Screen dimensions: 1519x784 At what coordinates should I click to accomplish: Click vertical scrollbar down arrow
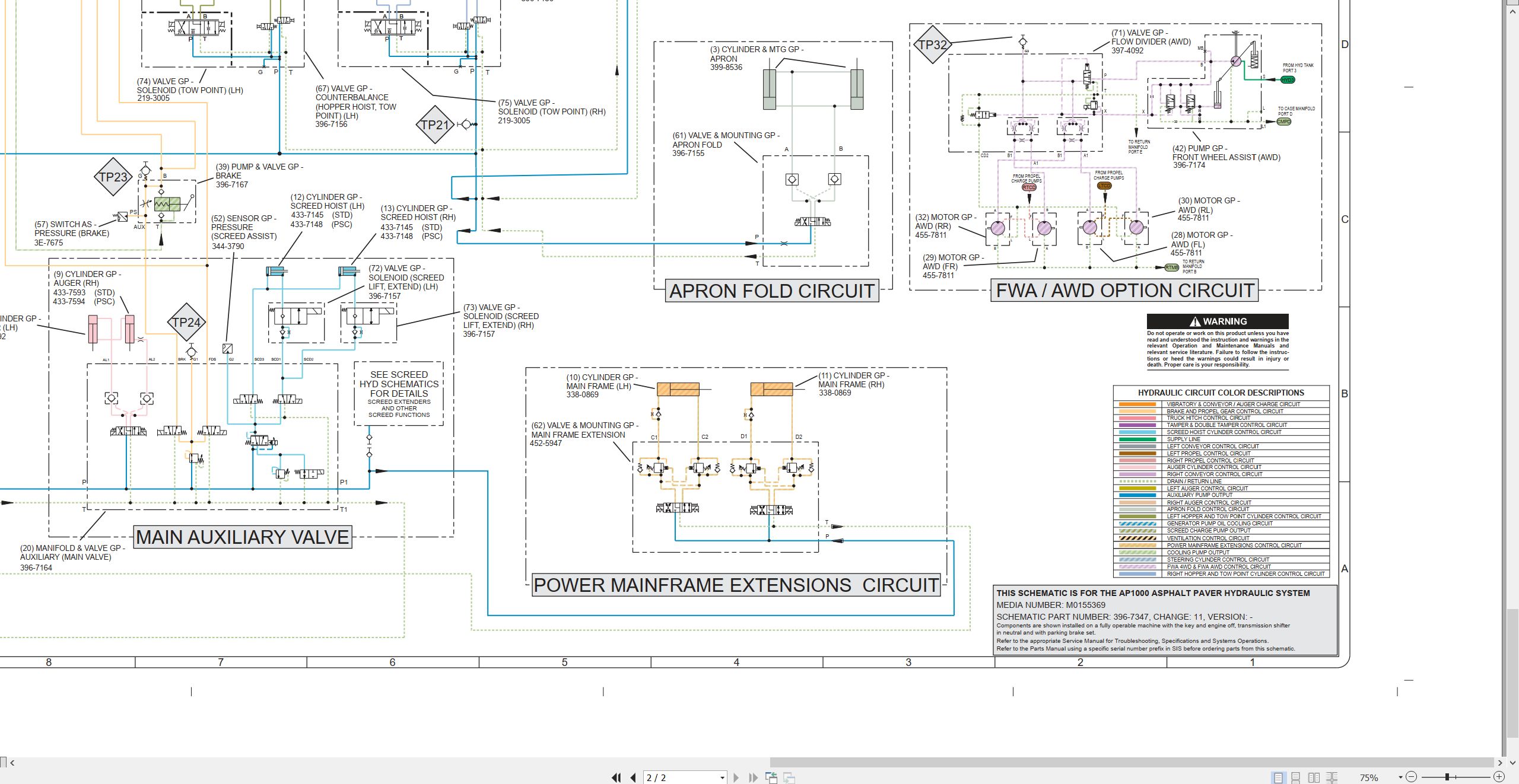tap(1512, 763)
